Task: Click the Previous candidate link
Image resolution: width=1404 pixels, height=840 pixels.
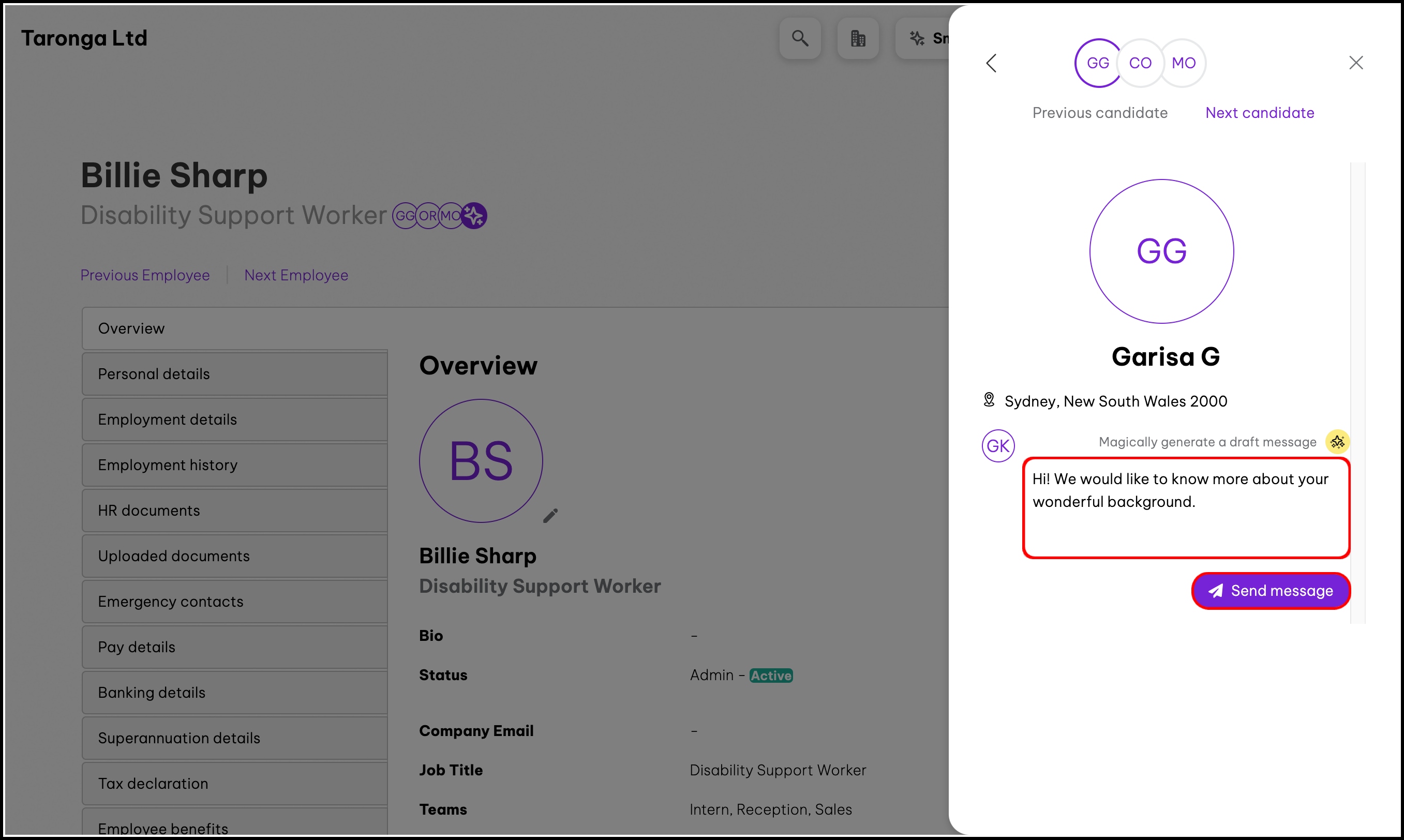Action: (x=1100, y=113)
